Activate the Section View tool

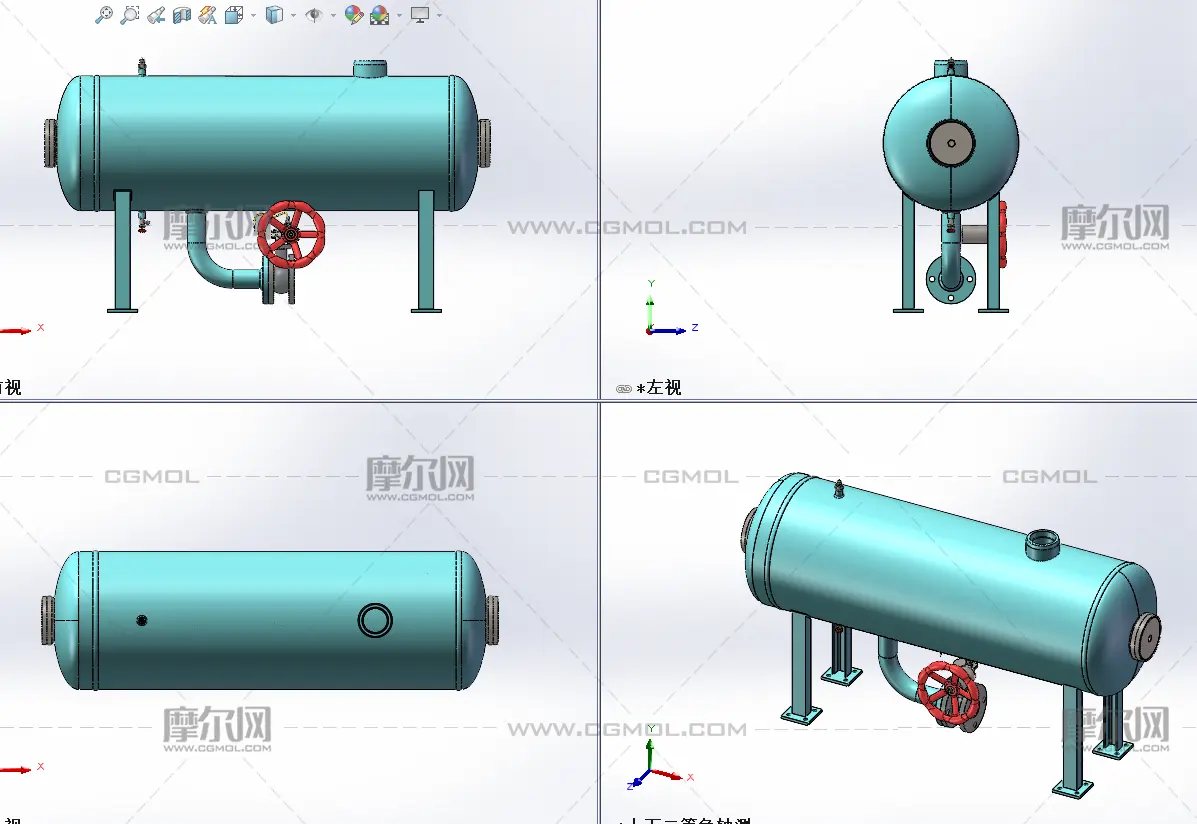click(181, 15)
